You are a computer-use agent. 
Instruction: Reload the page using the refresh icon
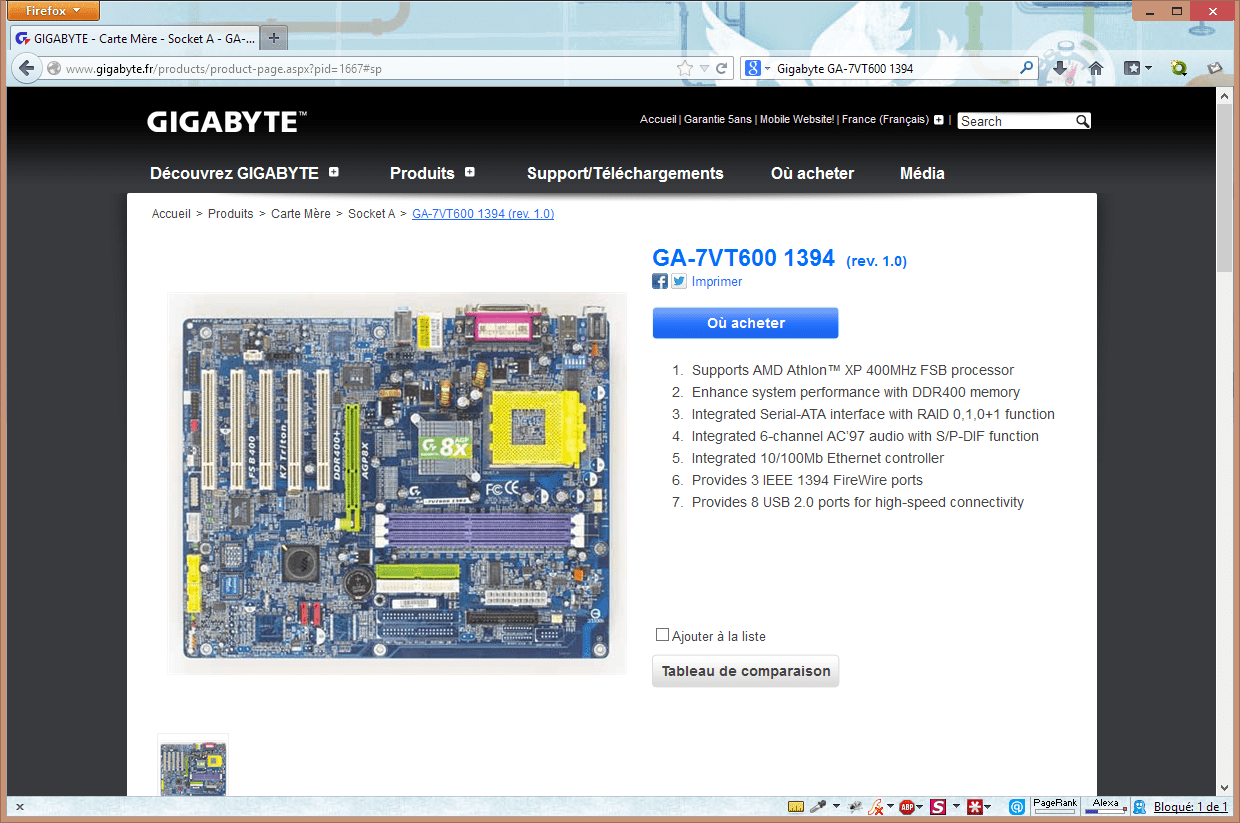click(x=722, y=68)
